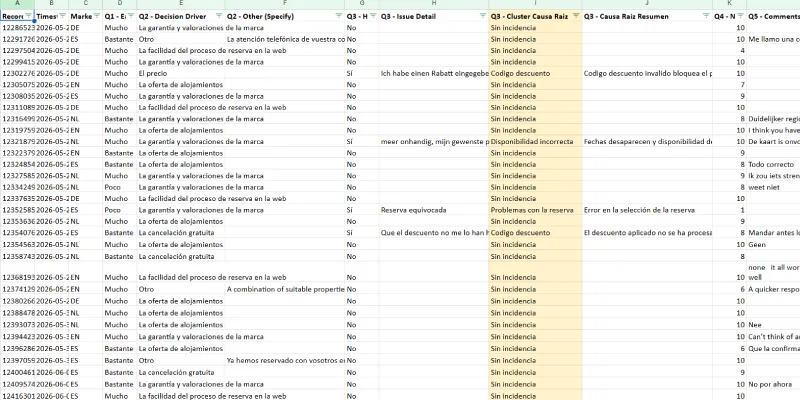Viewport: 800px width, 400px height.
Task: Select the Q4 cell with value 7
Action: pyautogui.click(x=730, y=85)
